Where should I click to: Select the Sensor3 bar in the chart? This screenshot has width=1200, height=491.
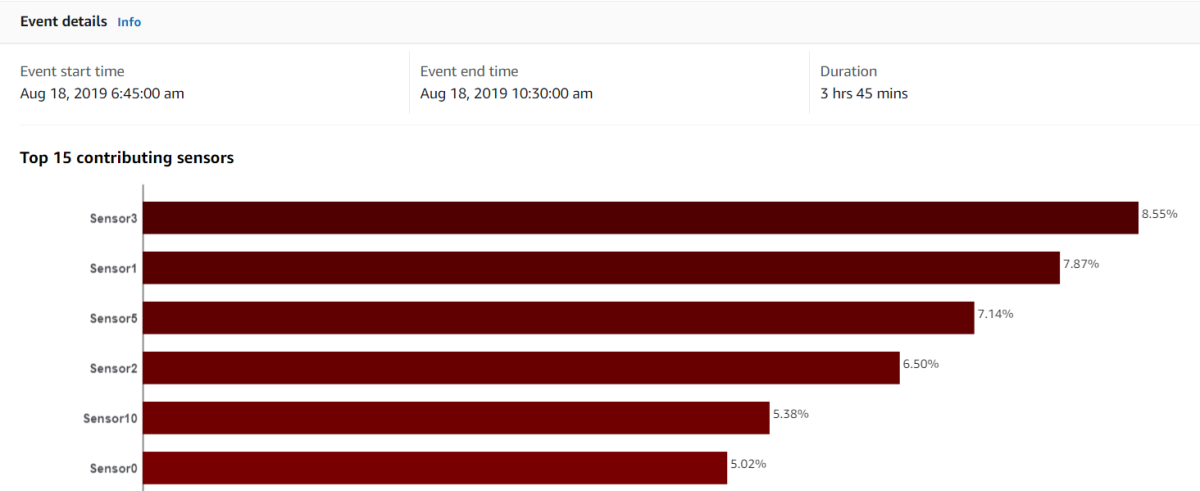[x=641, y=218]
